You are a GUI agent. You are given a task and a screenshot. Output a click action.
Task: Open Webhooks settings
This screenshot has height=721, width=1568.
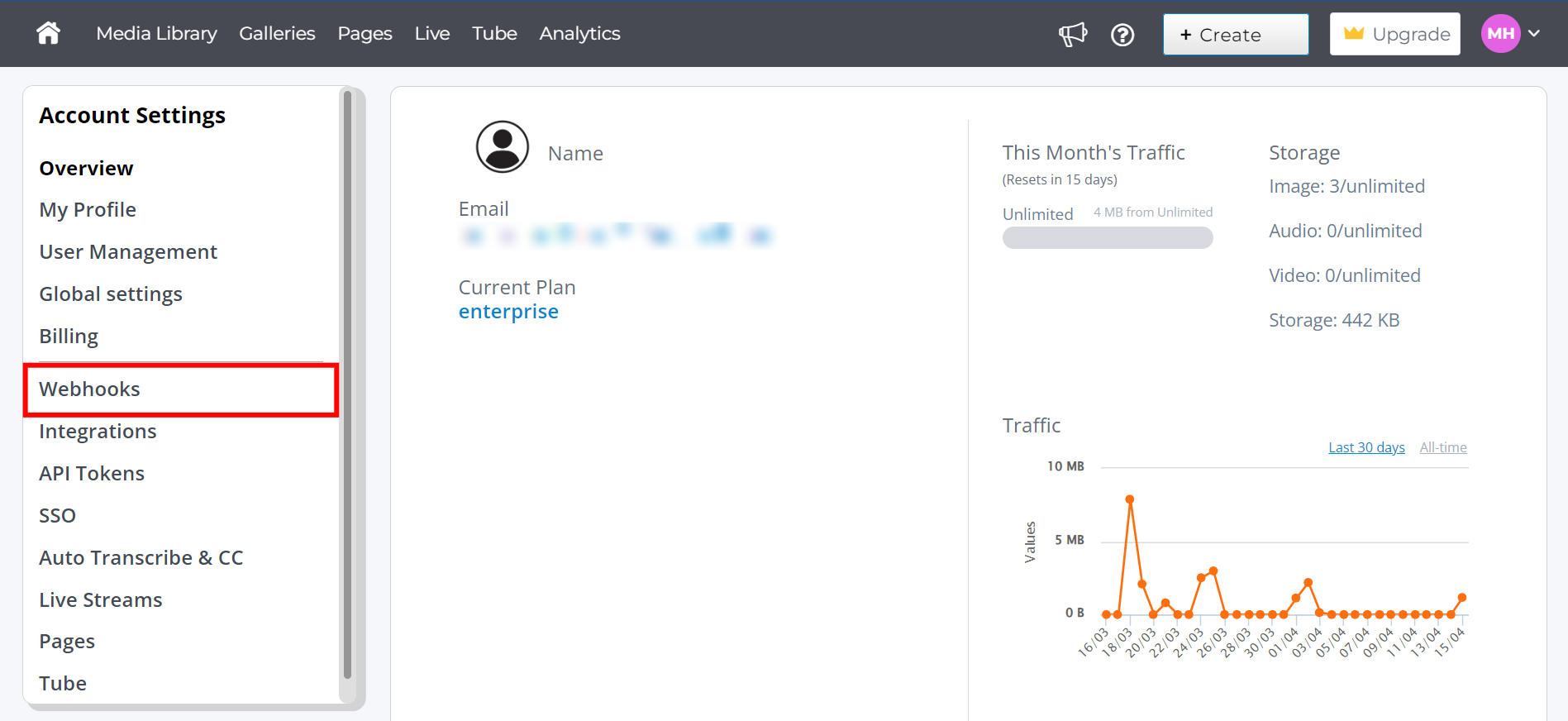click(x=181, y=389)
